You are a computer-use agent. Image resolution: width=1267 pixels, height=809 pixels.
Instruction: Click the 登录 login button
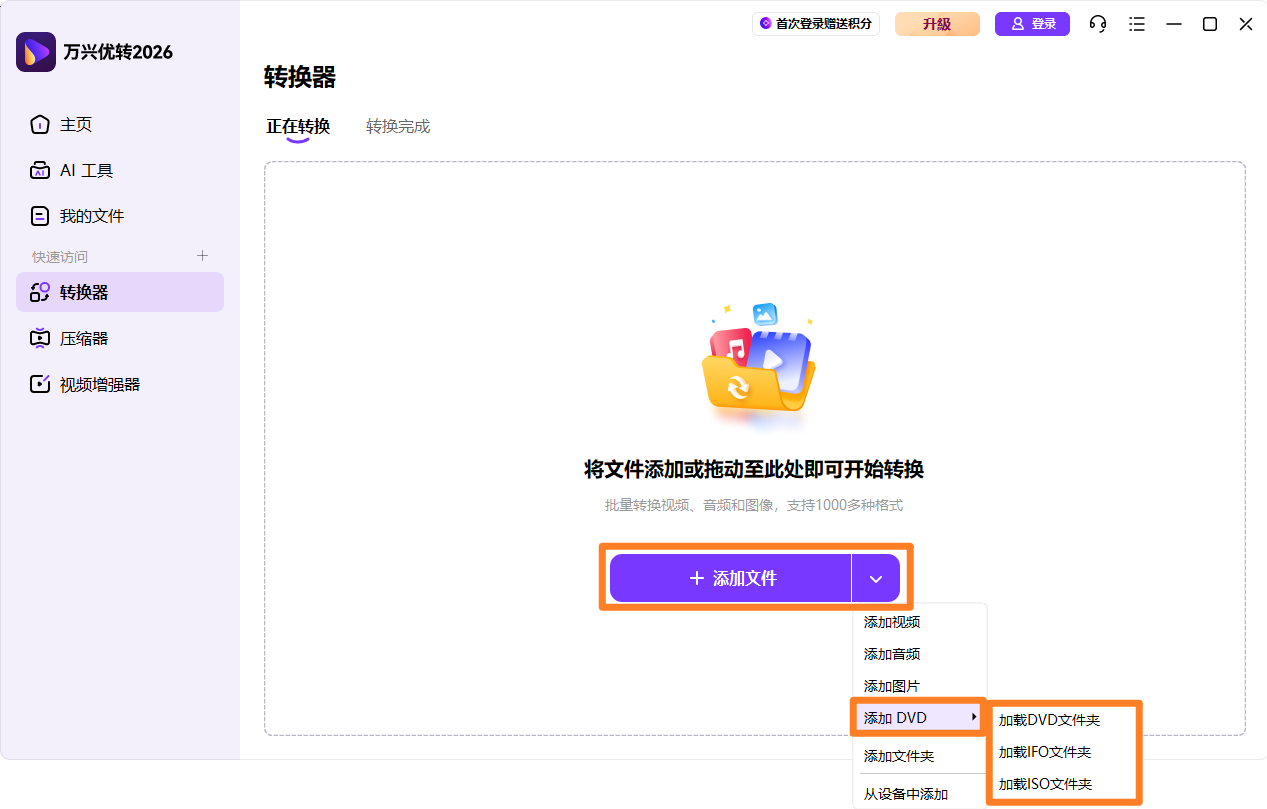1032,24
